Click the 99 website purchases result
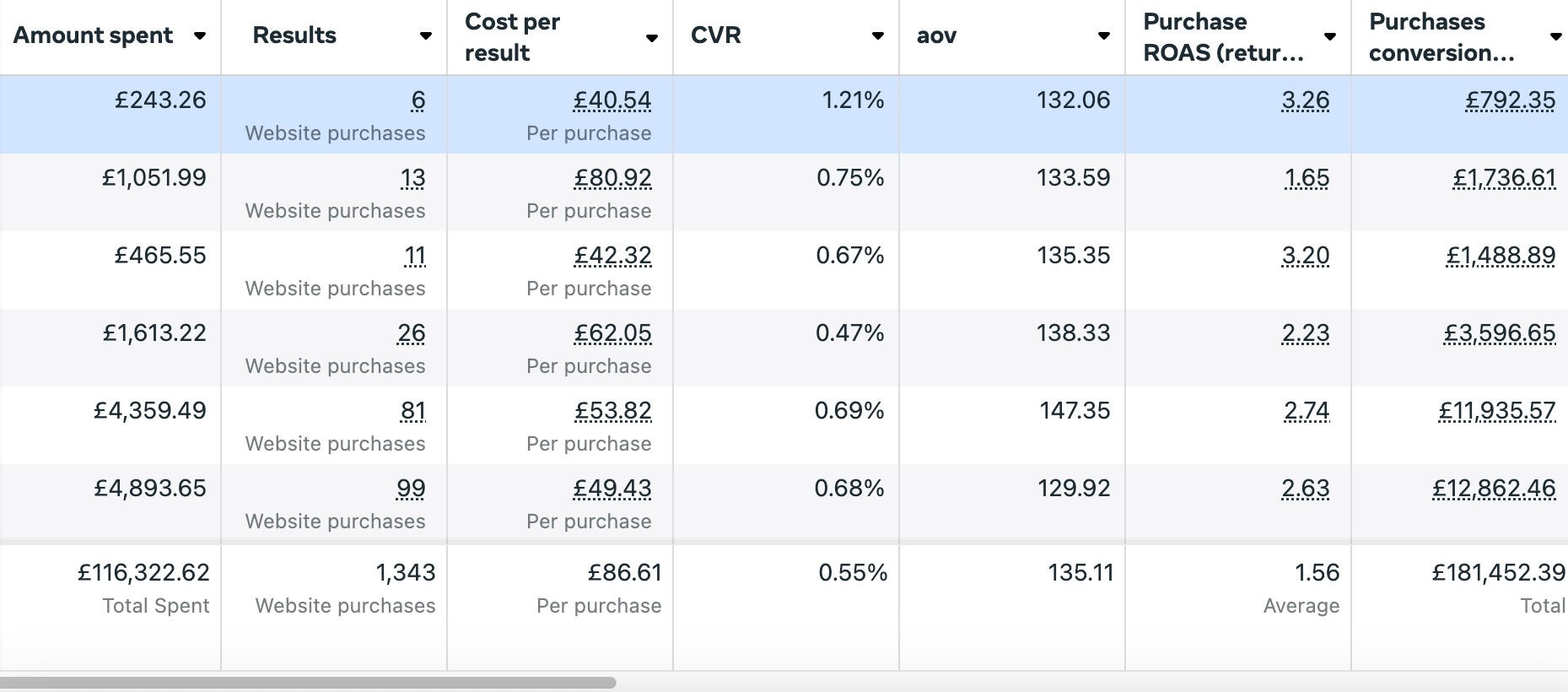 coord(411,489)
